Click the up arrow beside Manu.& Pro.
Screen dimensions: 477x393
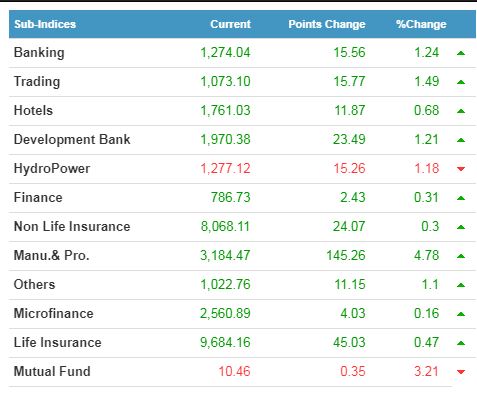[461, 256]
